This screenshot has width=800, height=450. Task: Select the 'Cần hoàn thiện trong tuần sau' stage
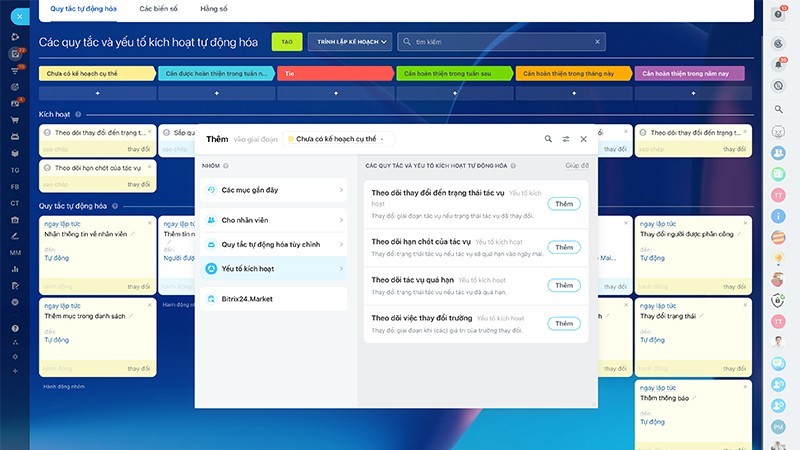(455, 73)
